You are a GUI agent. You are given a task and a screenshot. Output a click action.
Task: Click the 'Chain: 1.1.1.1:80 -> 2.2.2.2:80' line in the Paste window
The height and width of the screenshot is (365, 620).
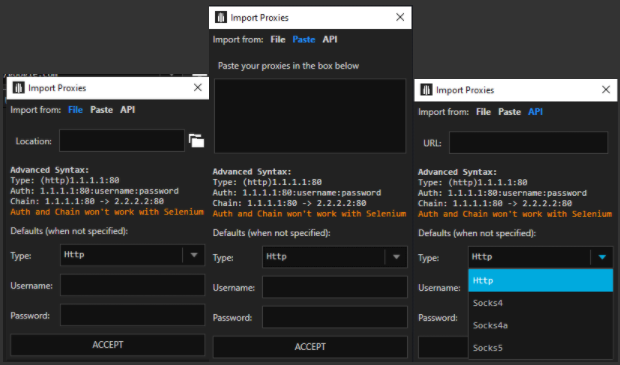coord(289,203)
